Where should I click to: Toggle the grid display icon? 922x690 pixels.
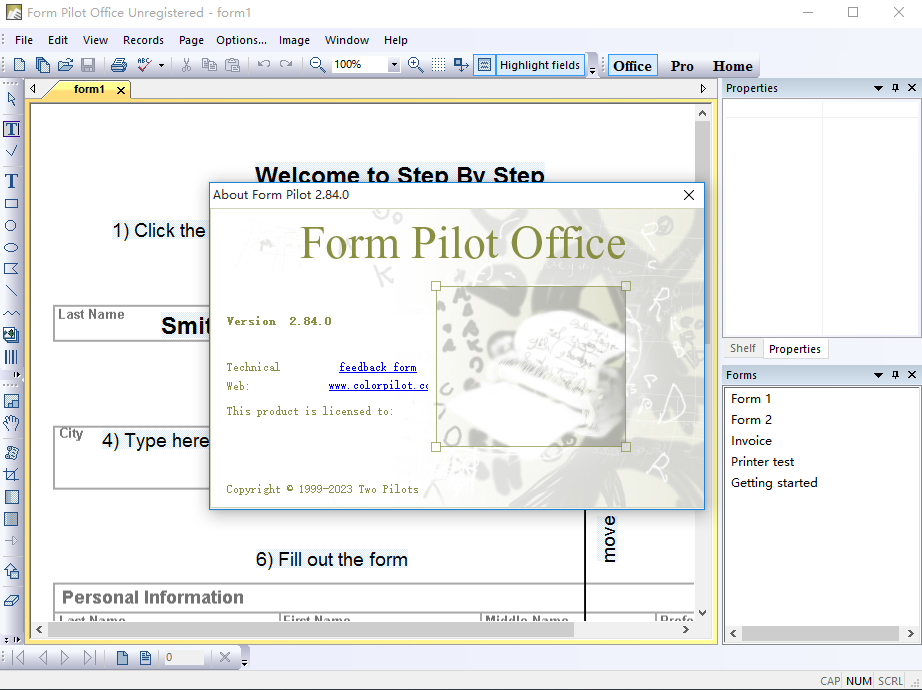coord(438,63)
